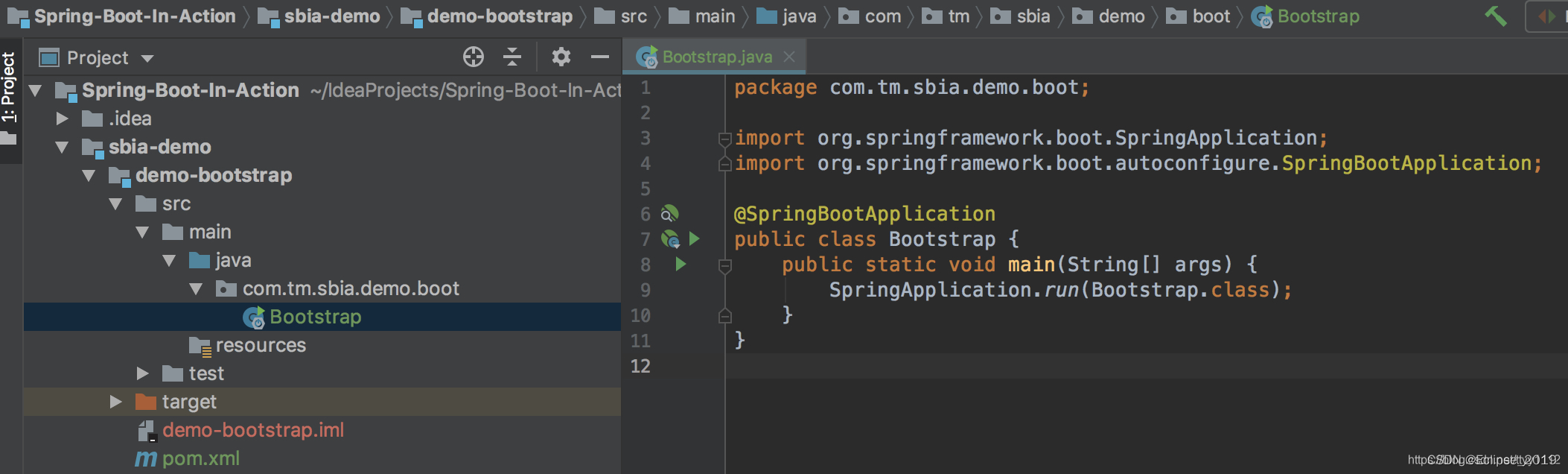Click the Build project hammer icon
The height and width of the screenshot is (474, 1568).
[1495, 16]
